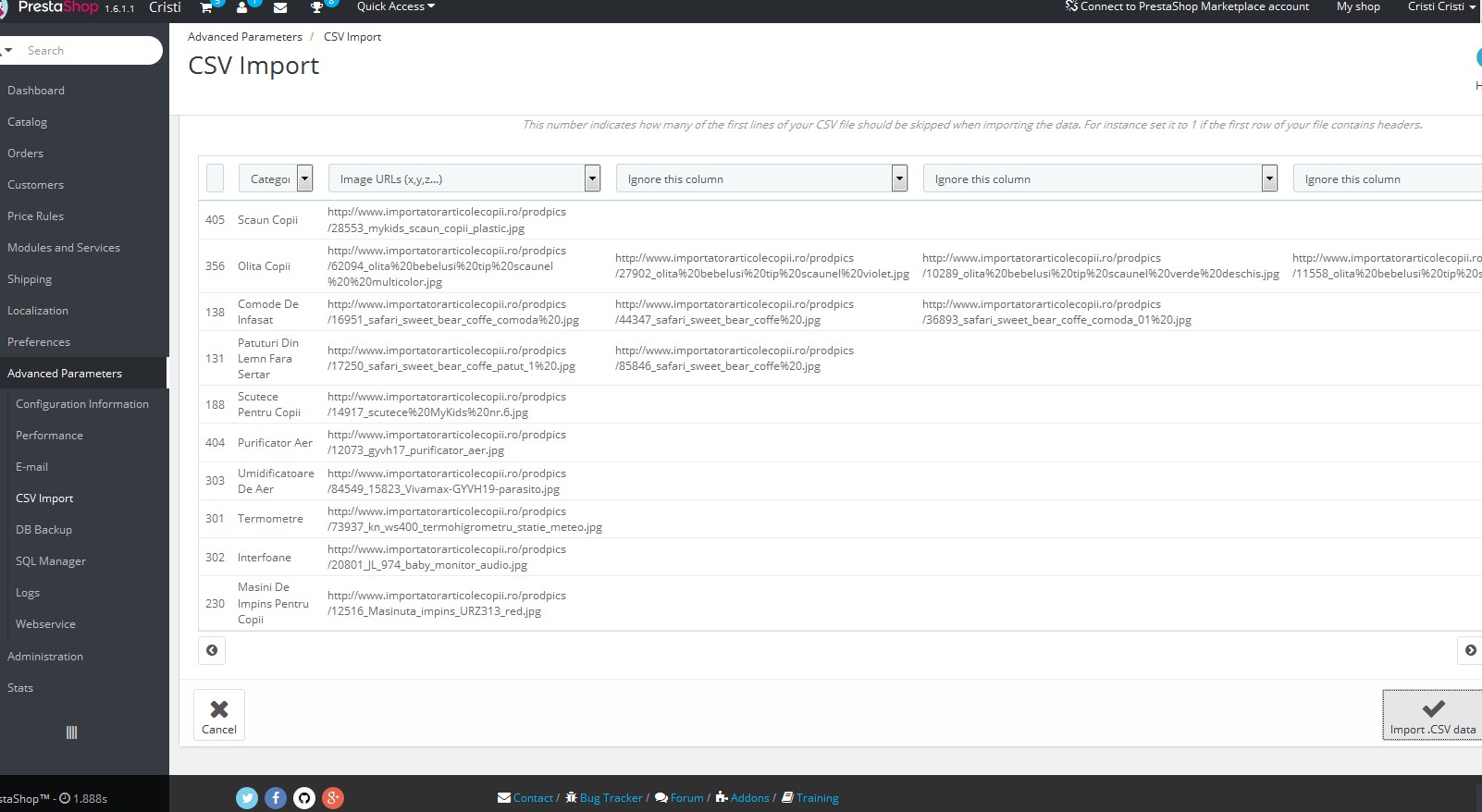Open the GitHub footer icon
The height and width of the screenshot is (812, 1482).
pos(304,797)
